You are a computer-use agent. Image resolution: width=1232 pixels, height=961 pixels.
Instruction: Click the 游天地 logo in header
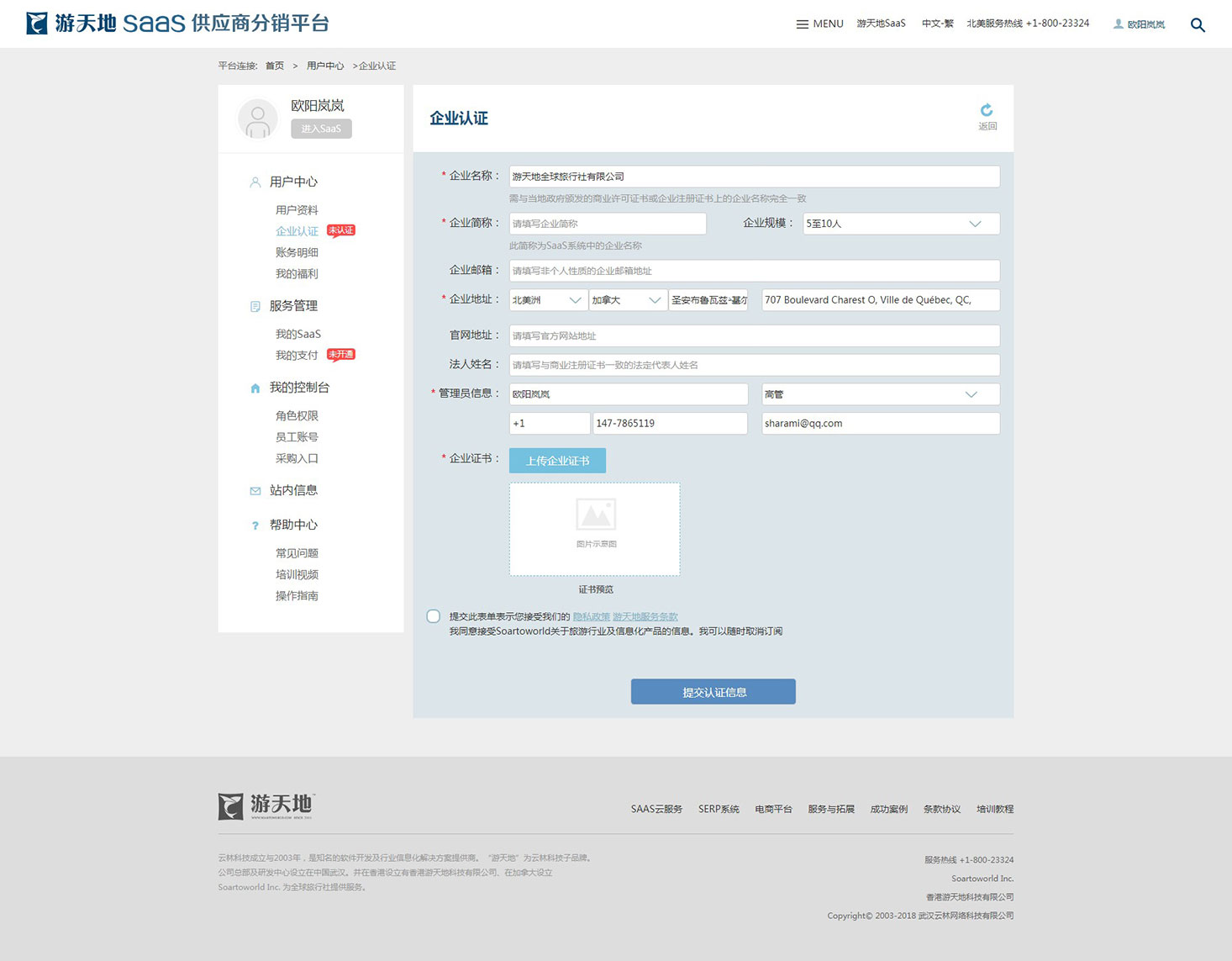coord(37,24)
